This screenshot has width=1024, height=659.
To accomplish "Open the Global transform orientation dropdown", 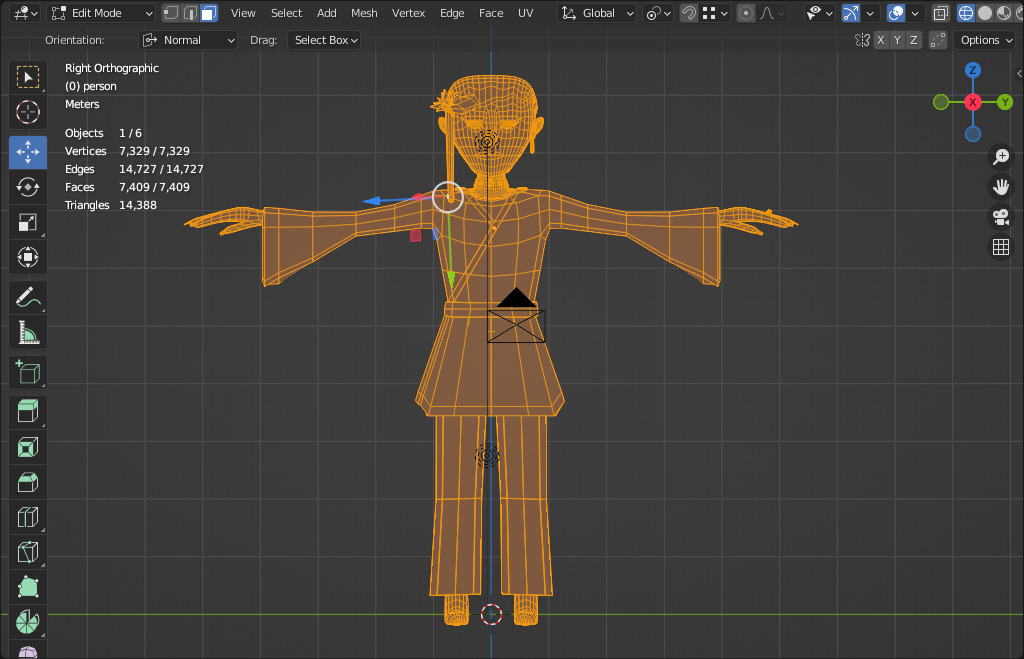I will point(597,13).
